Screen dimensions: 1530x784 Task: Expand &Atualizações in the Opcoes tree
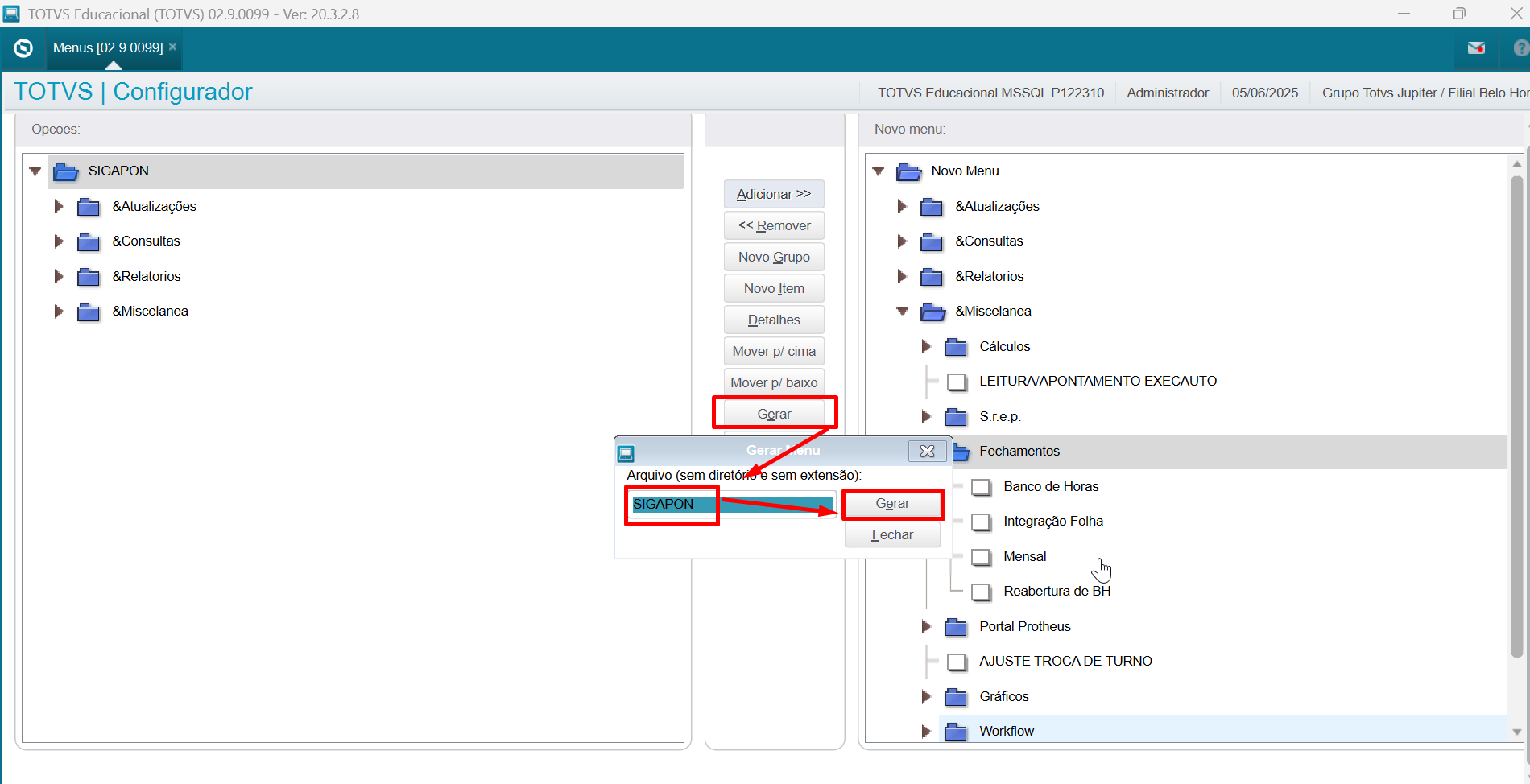[58, 207]
